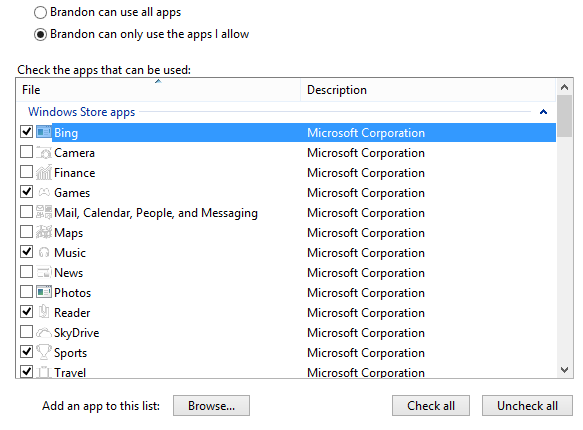This screenshot has height=430, width=583.
Task: Select the SkyDrive cloud icon
Action: pos(44,332)
